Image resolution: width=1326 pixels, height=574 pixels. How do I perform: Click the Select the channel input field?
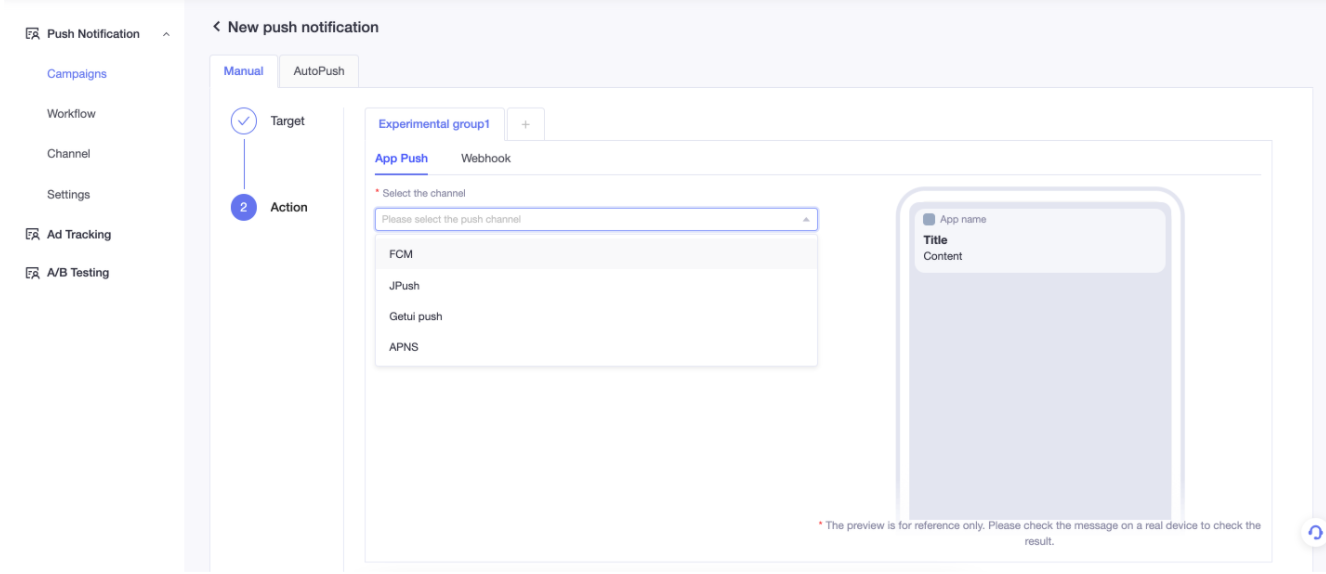tap(596, 219)
